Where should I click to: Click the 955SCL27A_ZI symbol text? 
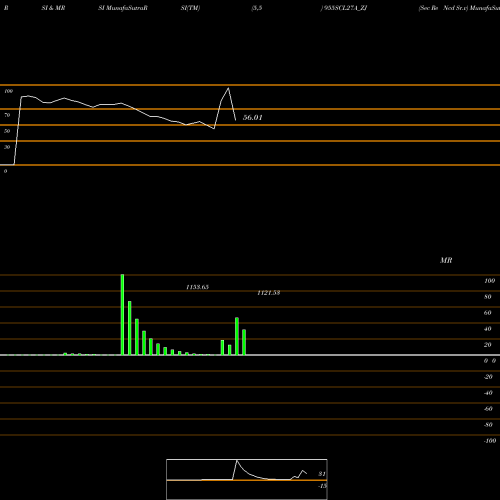[344, 8]
